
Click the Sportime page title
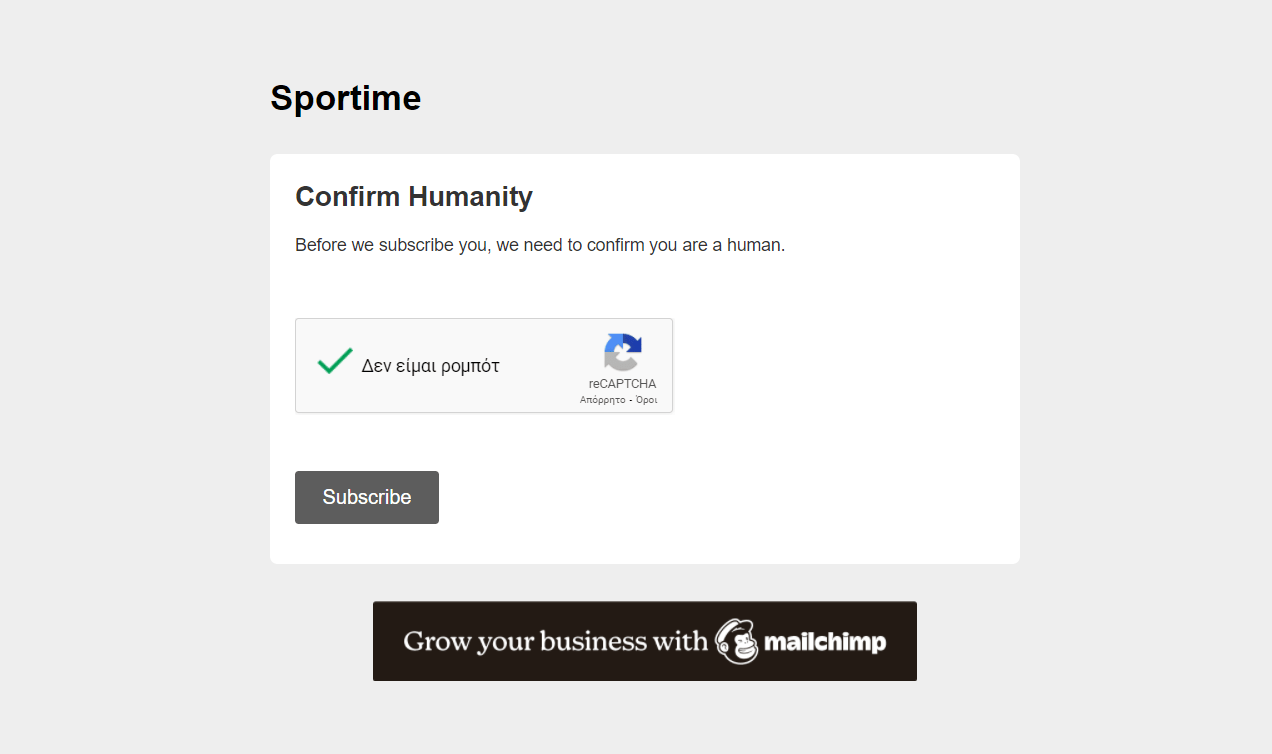point(345,98)
